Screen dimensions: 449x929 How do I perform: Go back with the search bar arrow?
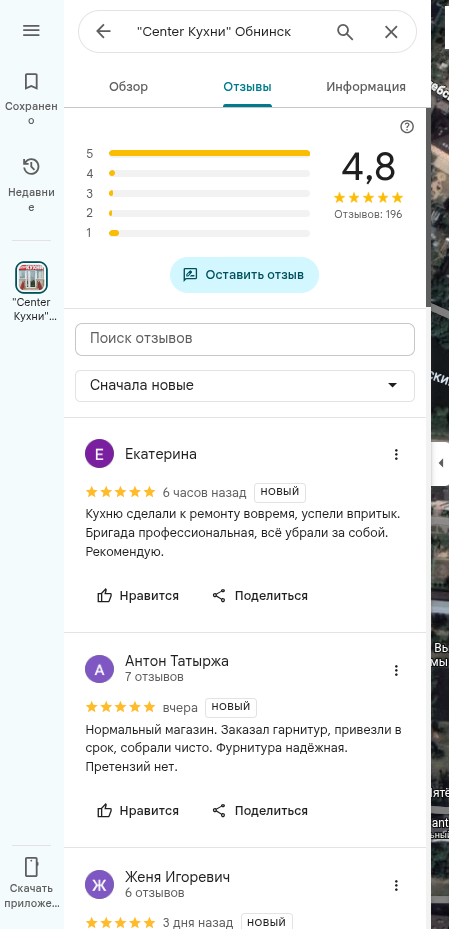[x=104, y=31]
